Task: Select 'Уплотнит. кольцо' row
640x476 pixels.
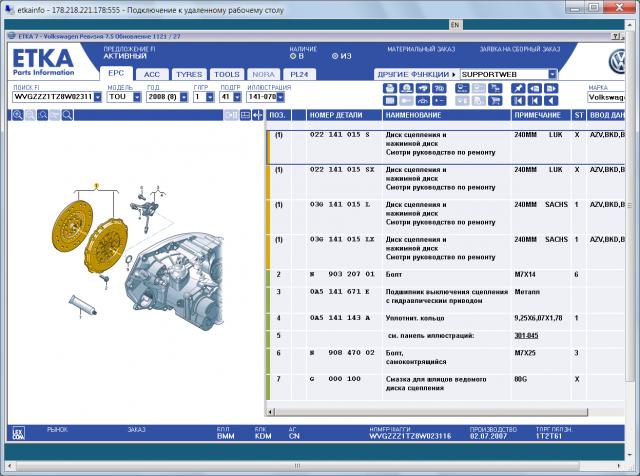Action: (x=446, y=322)
